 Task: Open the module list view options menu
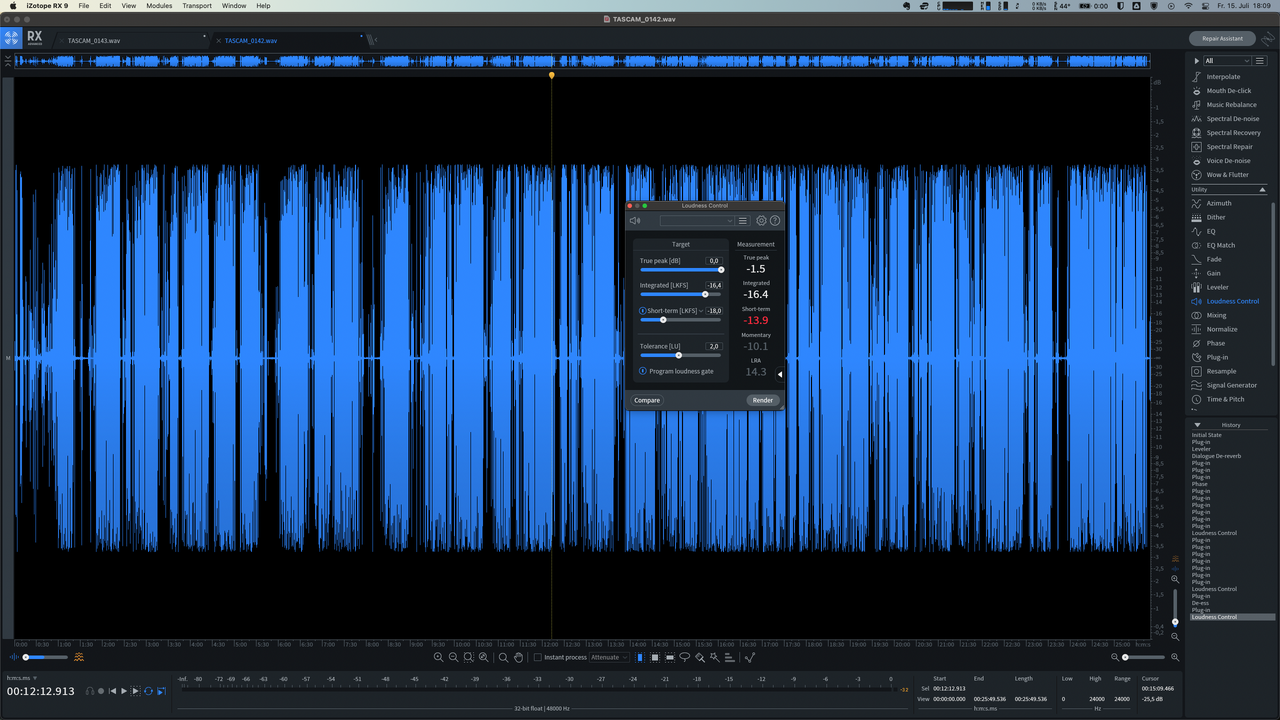tap(1260, 61)
